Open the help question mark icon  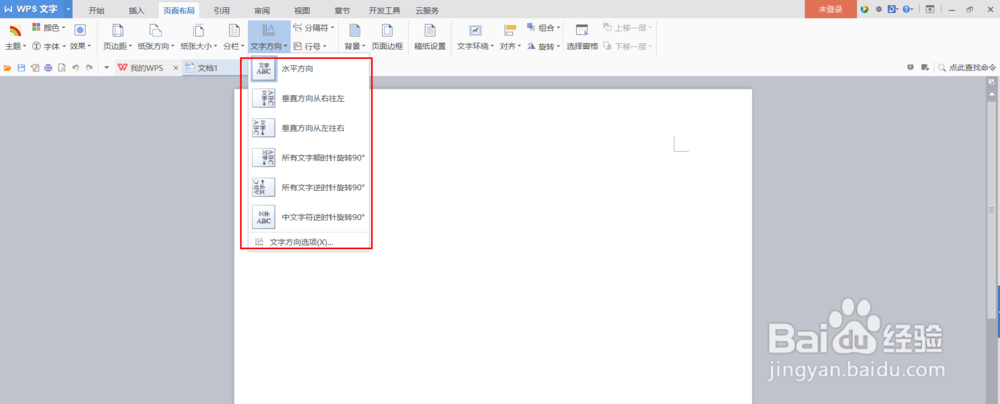click(906, 9)
